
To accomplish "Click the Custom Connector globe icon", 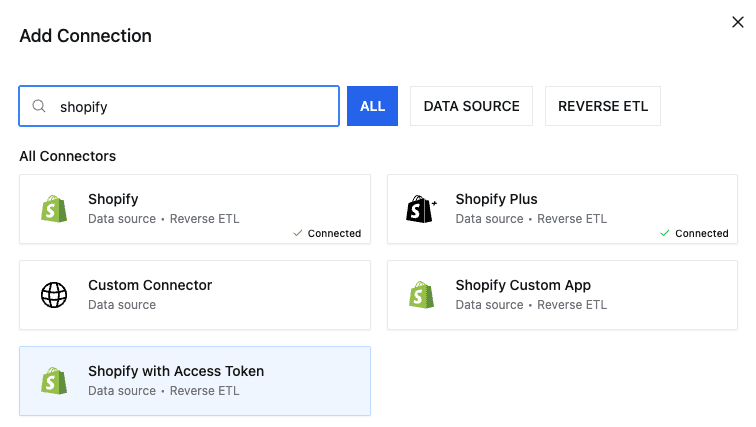I will pyautogui.click(x=54, y=295).
